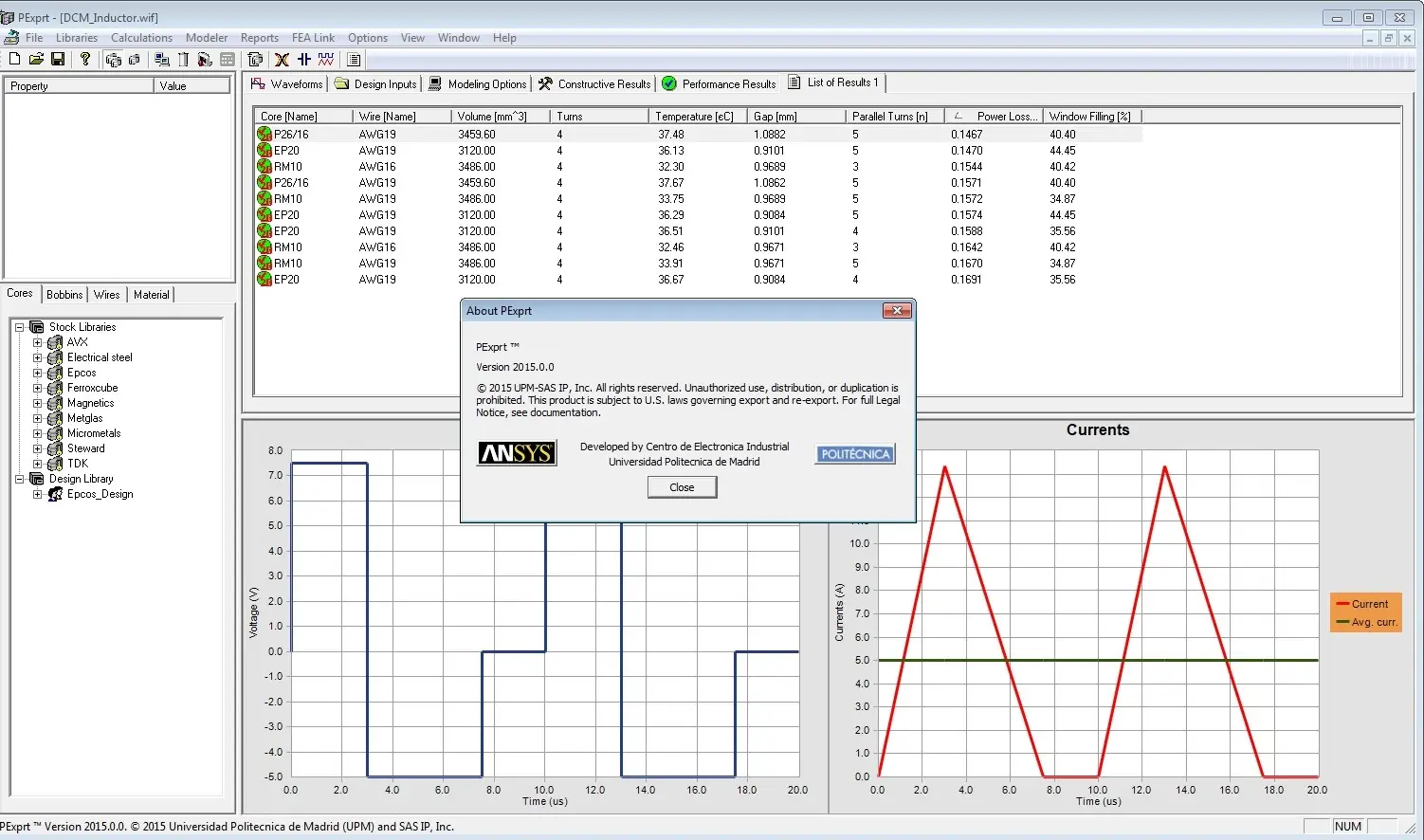Switch to the Modeling Options tab
The image size is (1424, 840).
pos(477,83)
